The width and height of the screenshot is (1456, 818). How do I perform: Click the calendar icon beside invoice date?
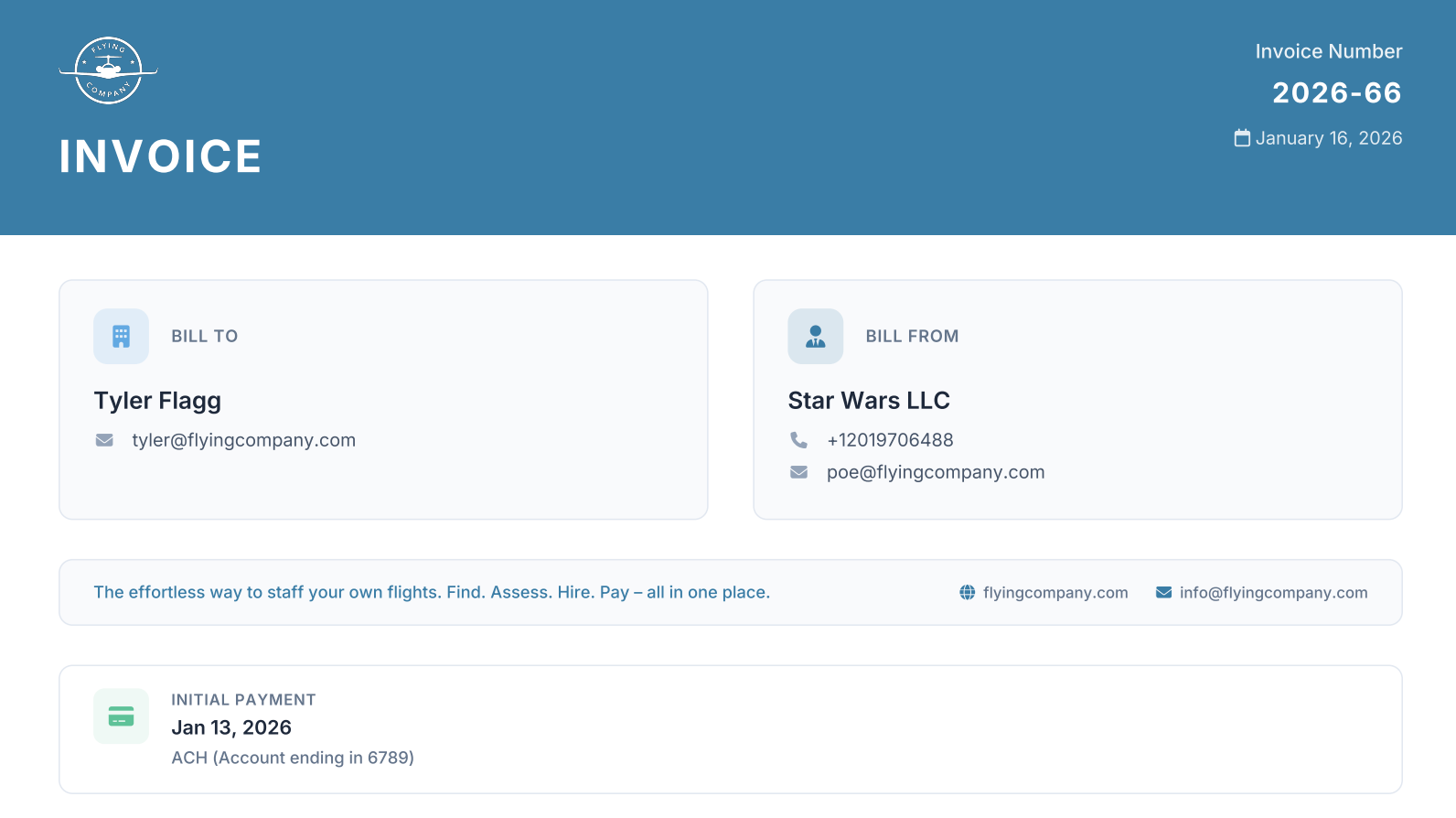tap(1241, 138)
